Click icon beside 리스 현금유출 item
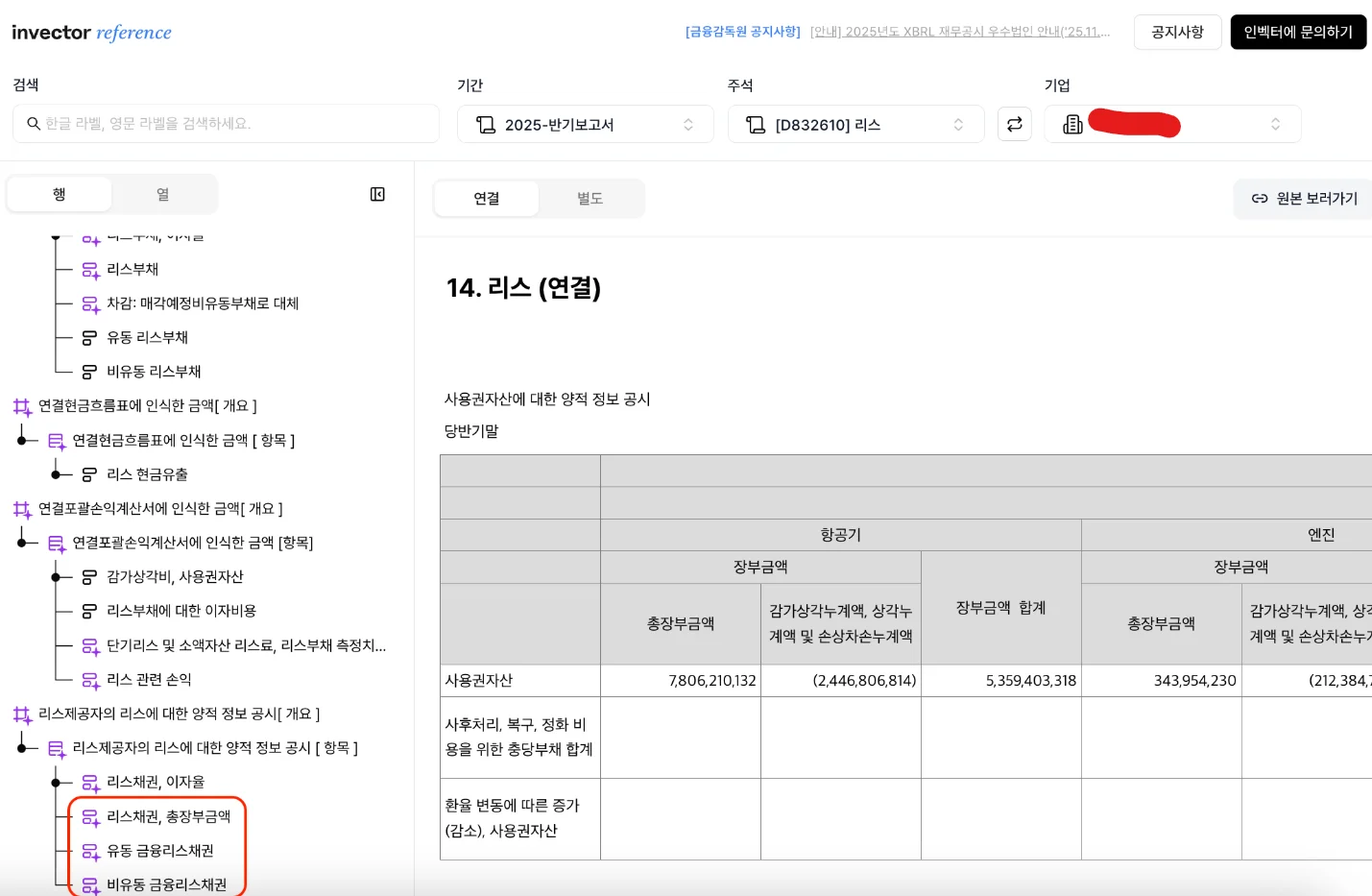This screenshot has width=1372, height=896. (89, 474)
